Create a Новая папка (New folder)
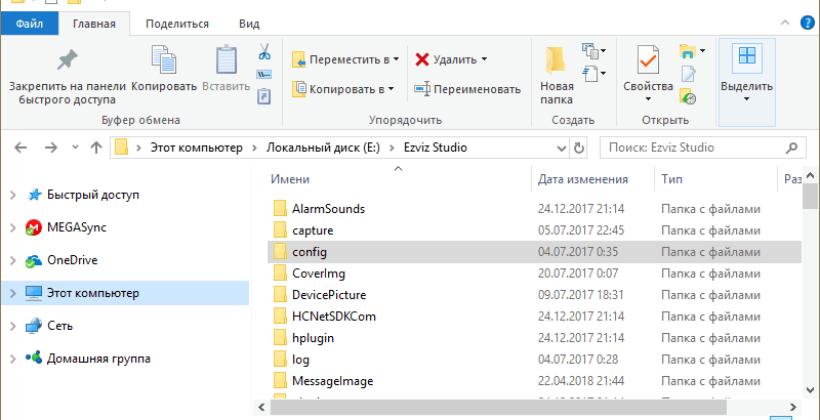The height and width of the screenshot is (420, 820). click(x=556, y=76)
